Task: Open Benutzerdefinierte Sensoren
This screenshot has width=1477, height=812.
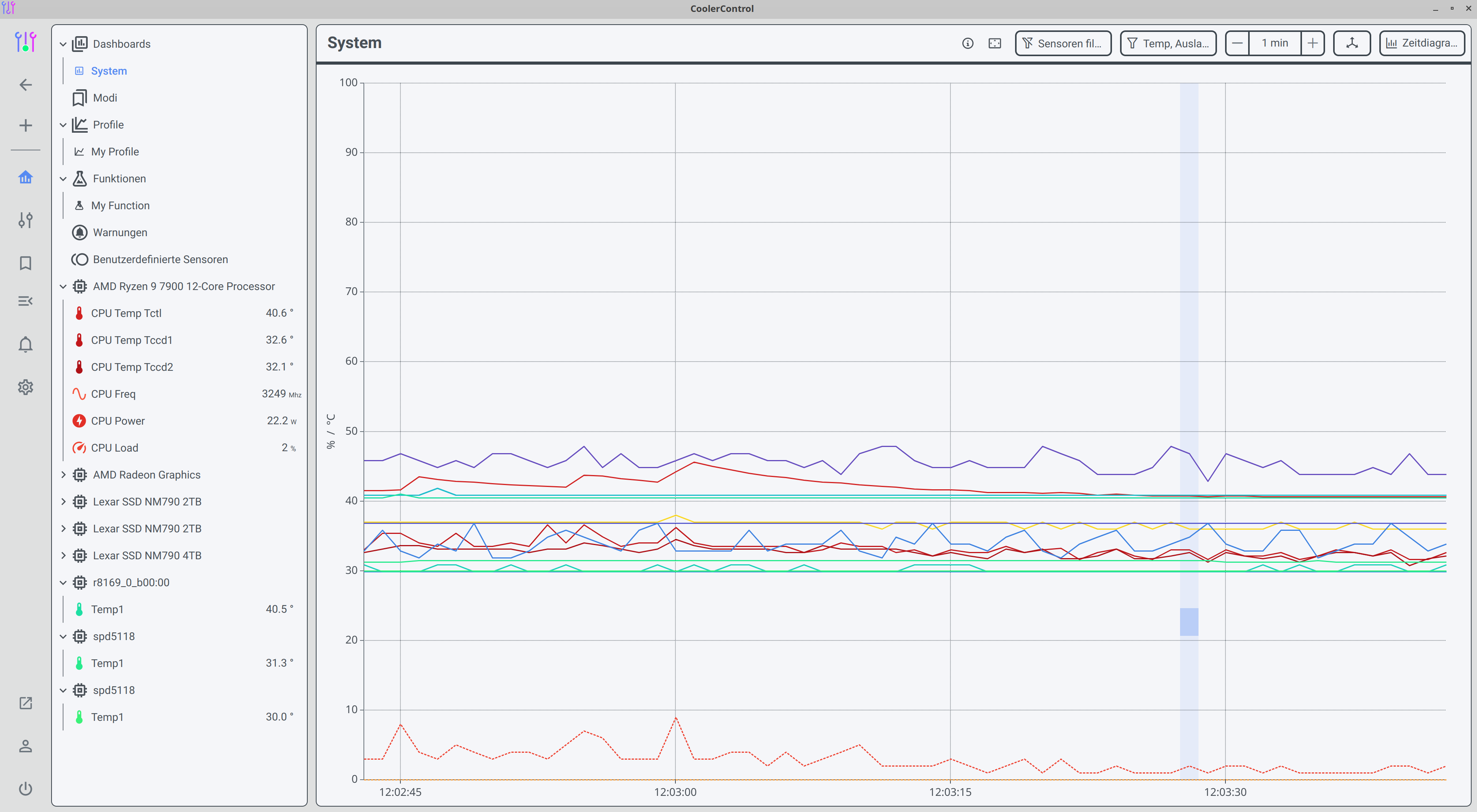Action: [160, 259]
